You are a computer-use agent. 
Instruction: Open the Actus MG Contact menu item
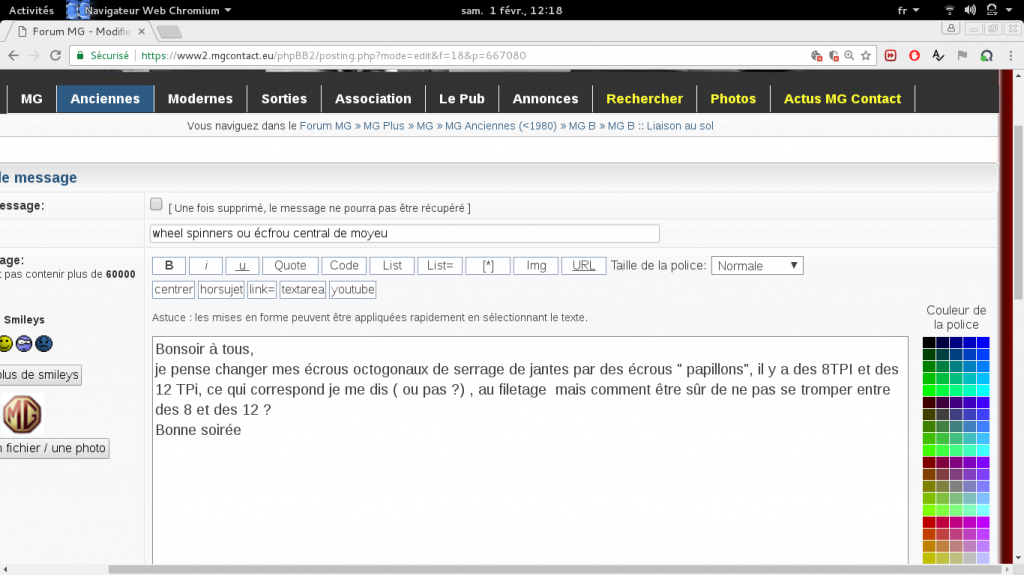(842, 99)
